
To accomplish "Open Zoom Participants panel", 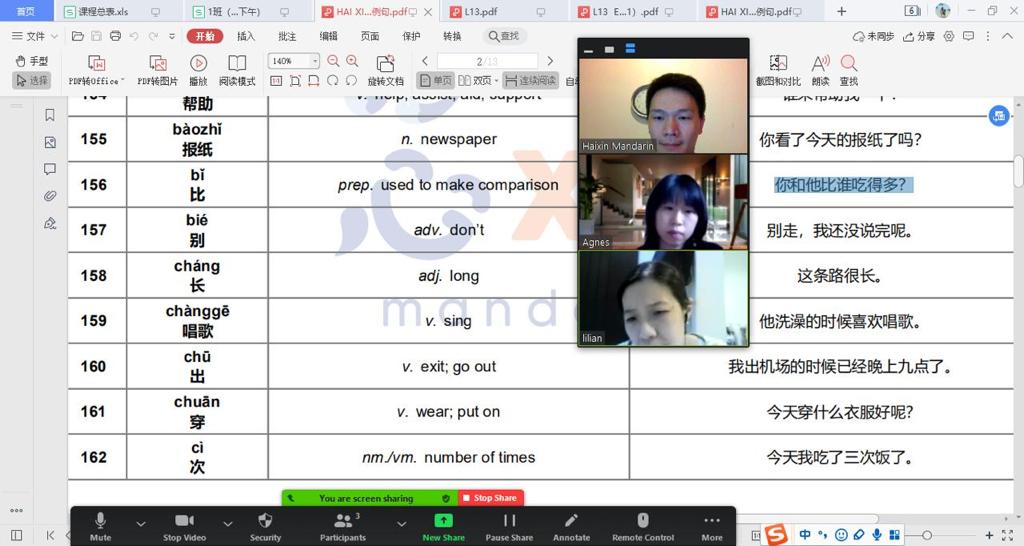I will tap(343, 526).
